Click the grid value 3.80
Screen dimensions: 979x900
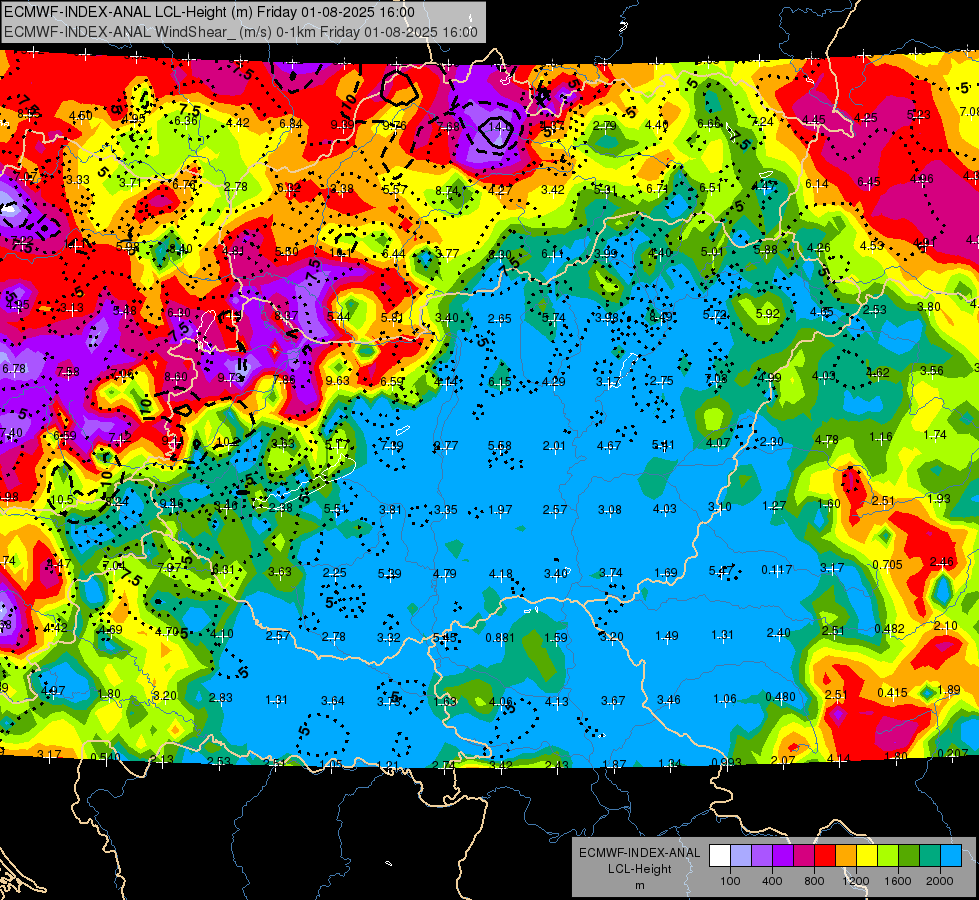coord(929,307)
